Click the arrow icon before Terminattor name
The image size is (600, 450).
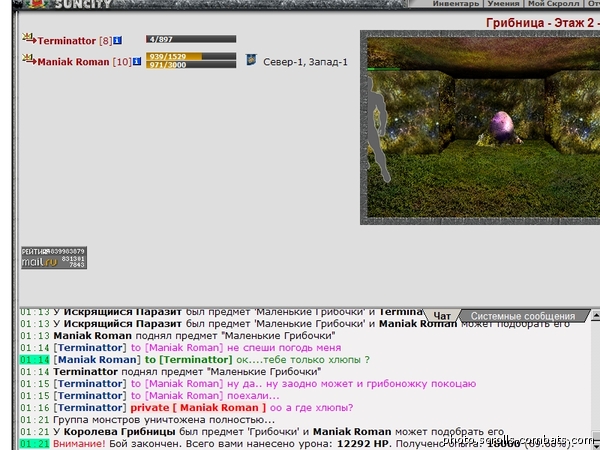pos(29,38)
